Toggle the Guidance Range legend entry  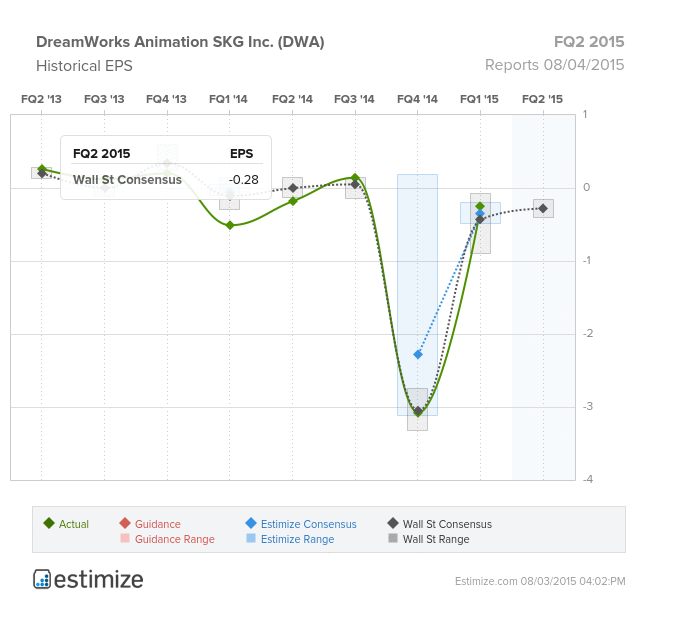pos(167,539)
